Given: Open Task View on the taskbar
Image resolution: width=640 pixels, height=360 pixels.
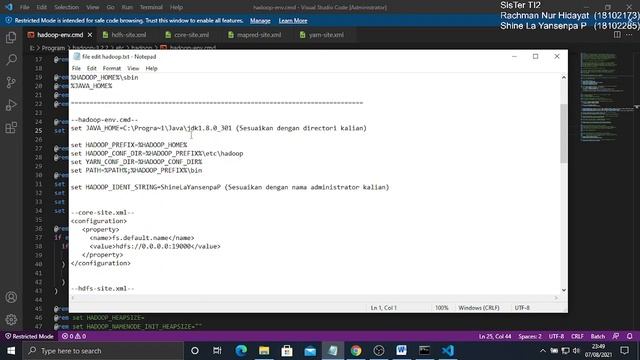Looking at the screenshot, I should coord(217,351).
